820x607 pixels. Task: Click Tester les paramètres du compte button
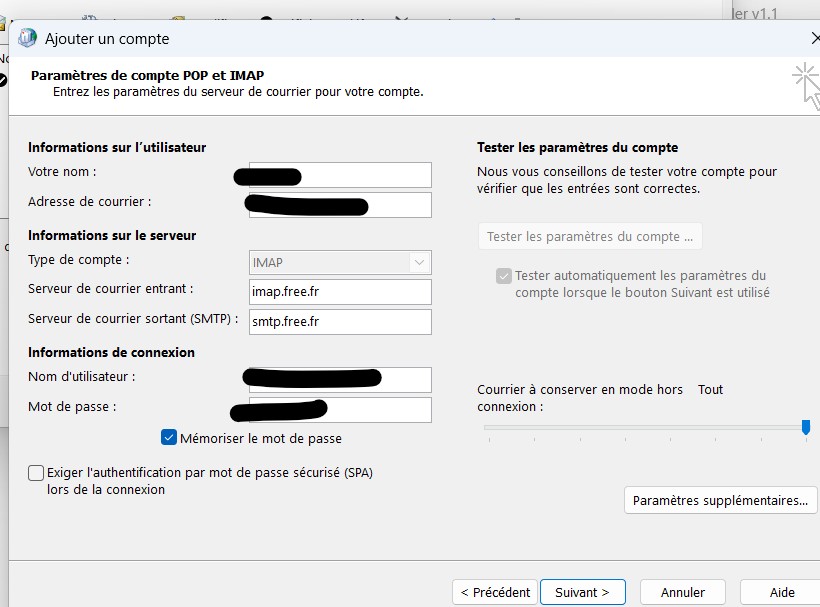[590, 236]
